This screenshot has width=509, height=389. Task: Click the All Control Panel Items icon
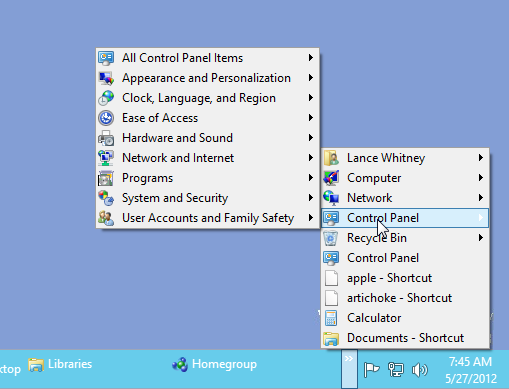click(x=106, y=58)
